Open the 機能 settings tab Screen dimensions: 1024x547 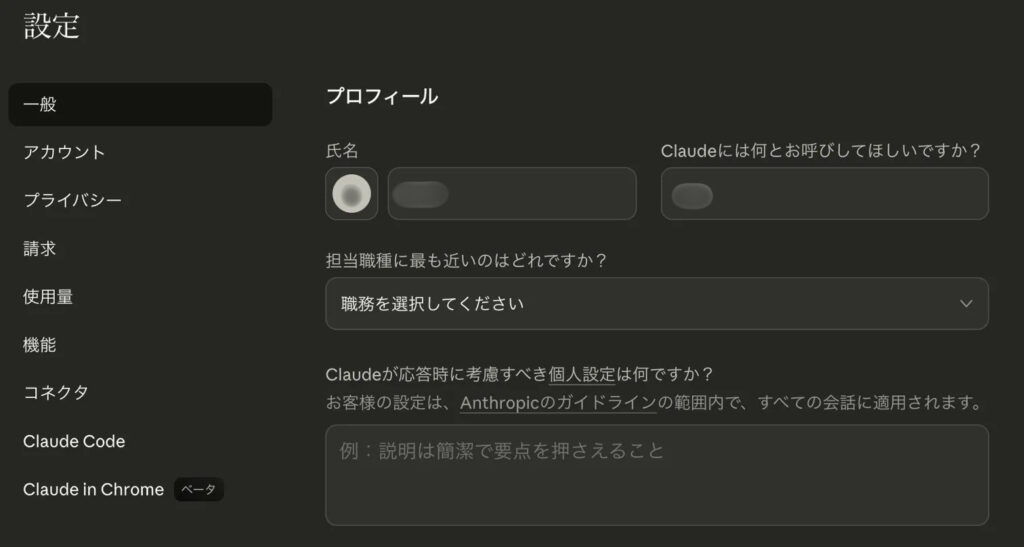(x=40, y=345)
